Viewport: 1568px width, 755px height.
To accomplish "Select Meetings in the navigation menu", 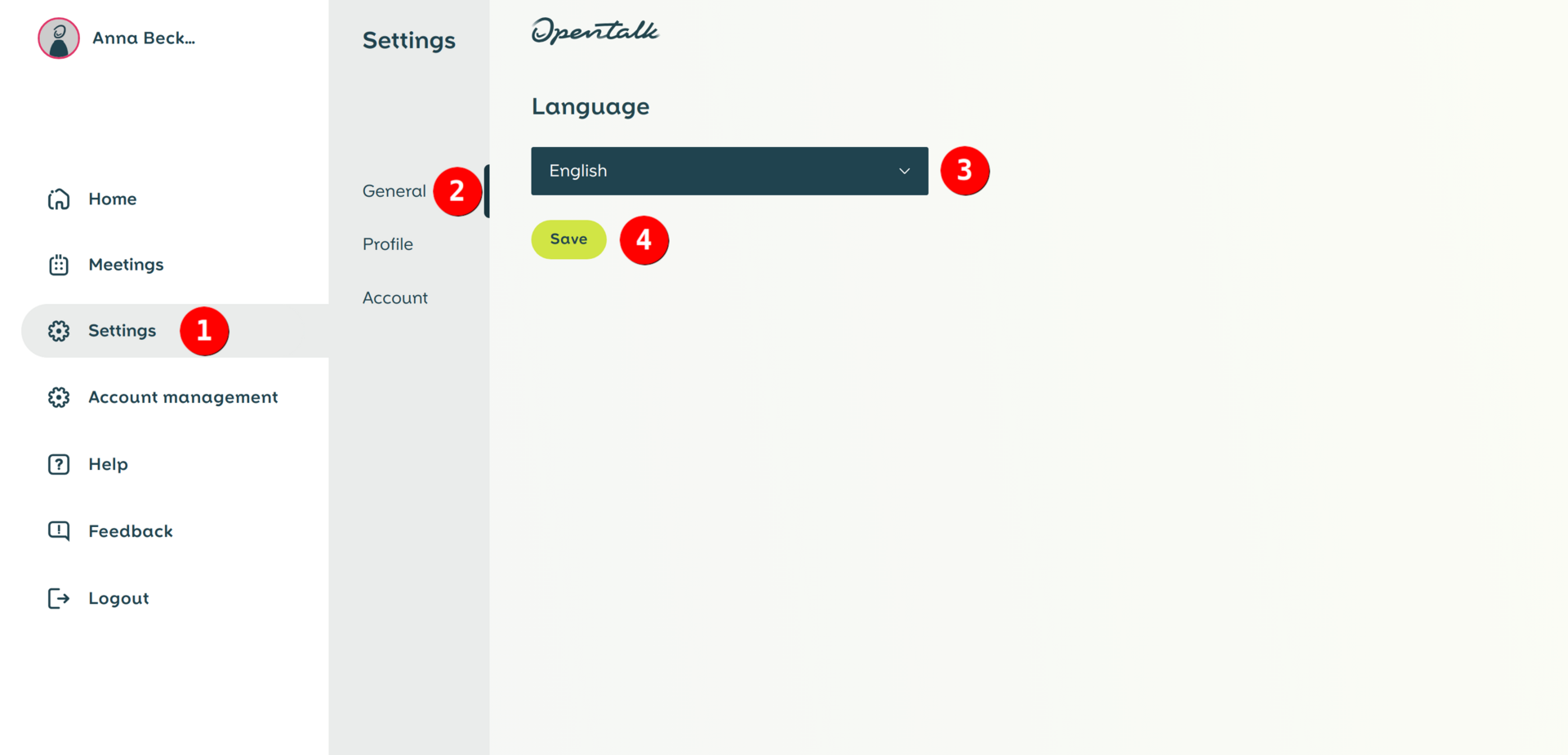I will click(126, 264).
